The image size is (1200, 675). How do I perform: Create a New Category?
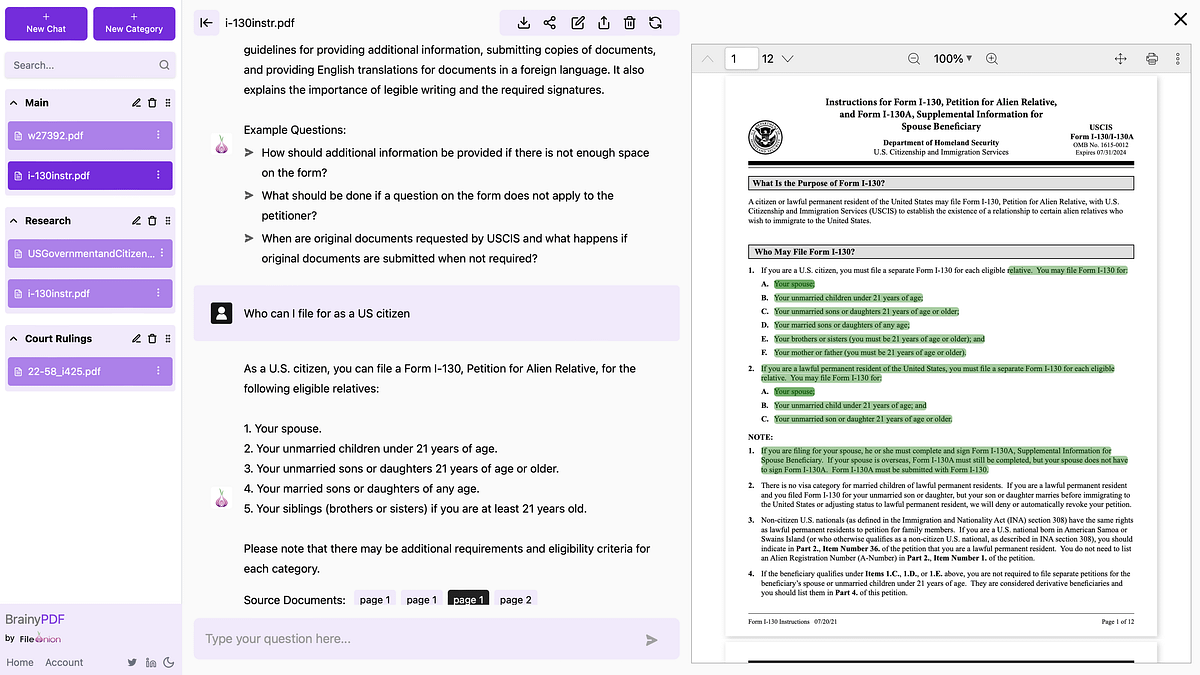point(134,22)
